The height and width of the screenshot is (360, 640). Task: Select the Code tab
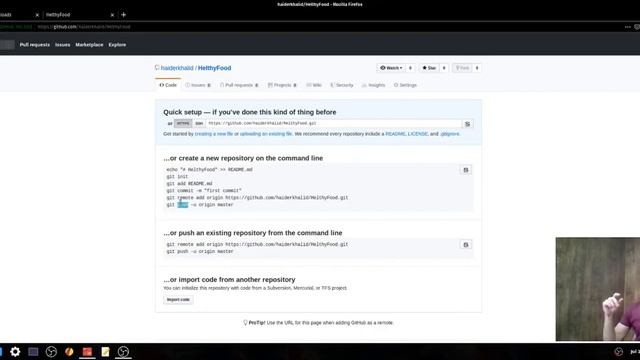tap(168, 85)
